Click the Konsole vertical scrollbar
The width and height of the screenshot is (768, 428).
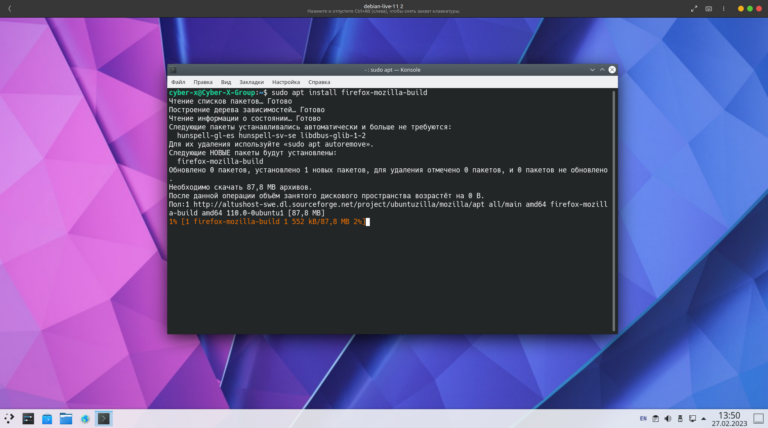click(x=614, y=211)
